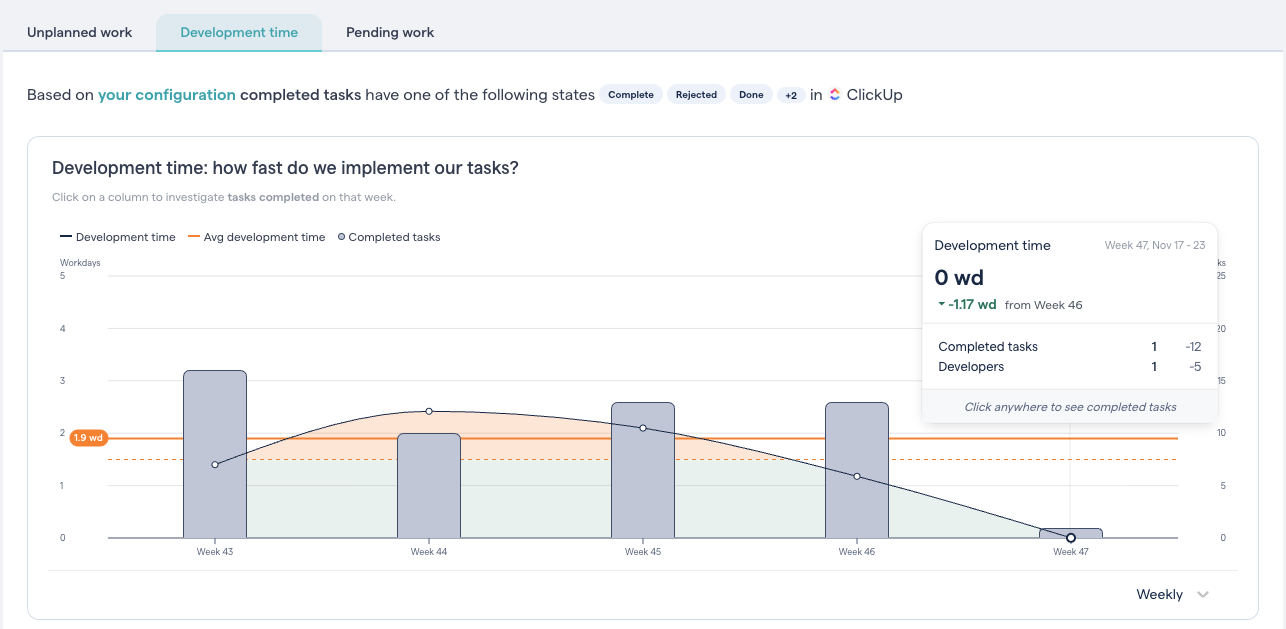Viewport: 1286px width, 629px height.
Task: Select the Completed tasks legend marker
Action: pos(340,237)
